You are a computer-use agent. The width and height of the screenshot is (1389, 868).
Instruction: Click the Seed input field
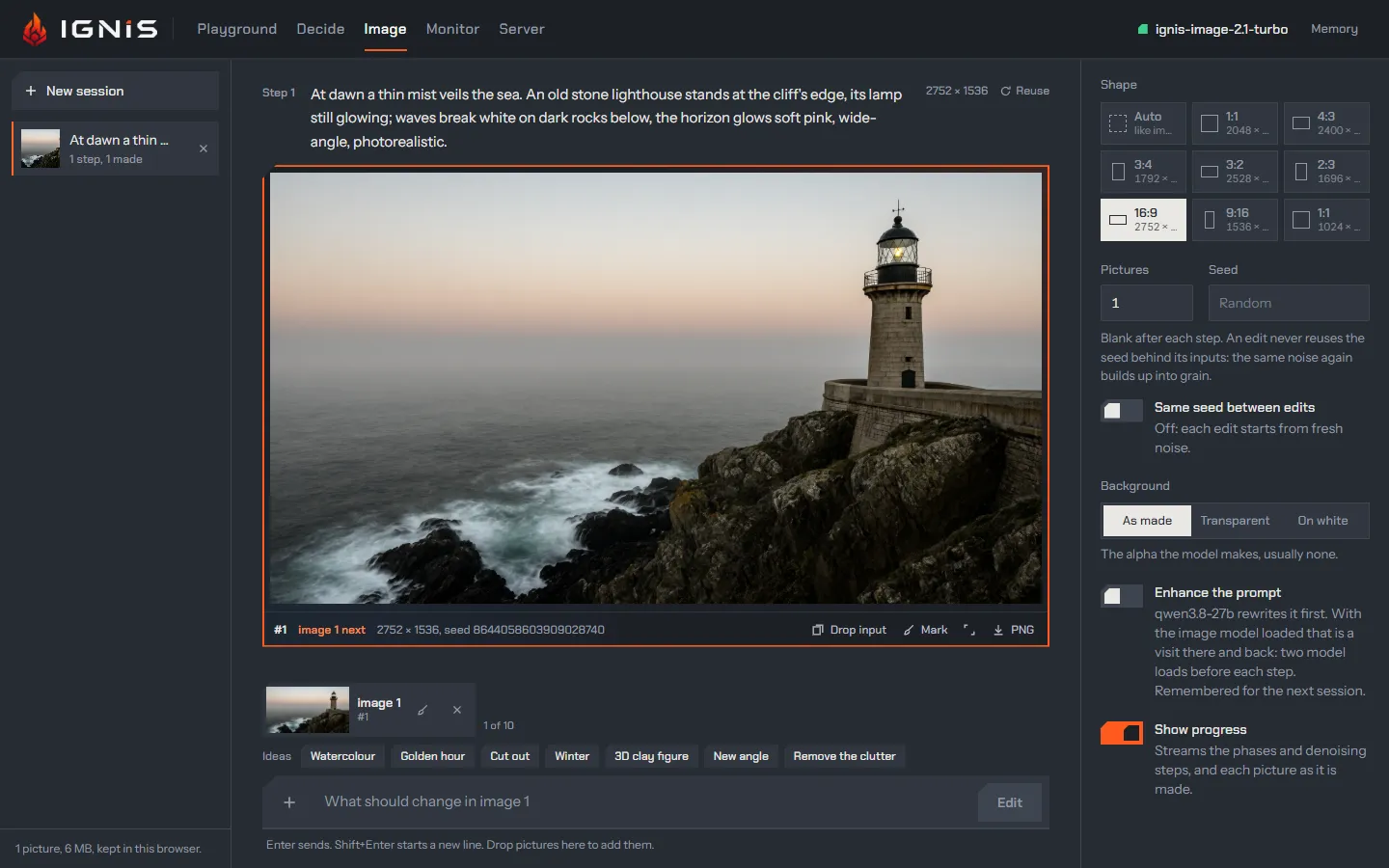pos(1289,303)
